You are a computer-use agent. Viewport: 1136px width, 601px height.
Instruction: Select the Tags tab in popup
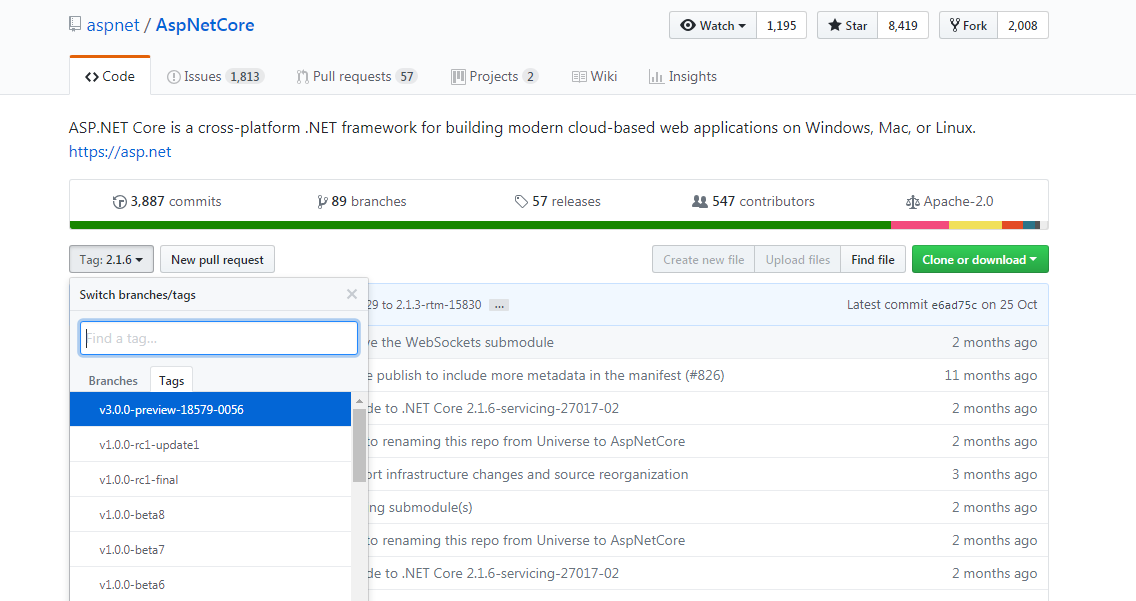172,380
